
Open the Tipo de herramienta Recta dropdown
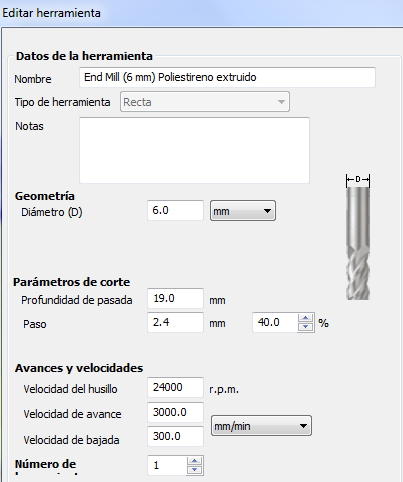click(x=205, y=102)
